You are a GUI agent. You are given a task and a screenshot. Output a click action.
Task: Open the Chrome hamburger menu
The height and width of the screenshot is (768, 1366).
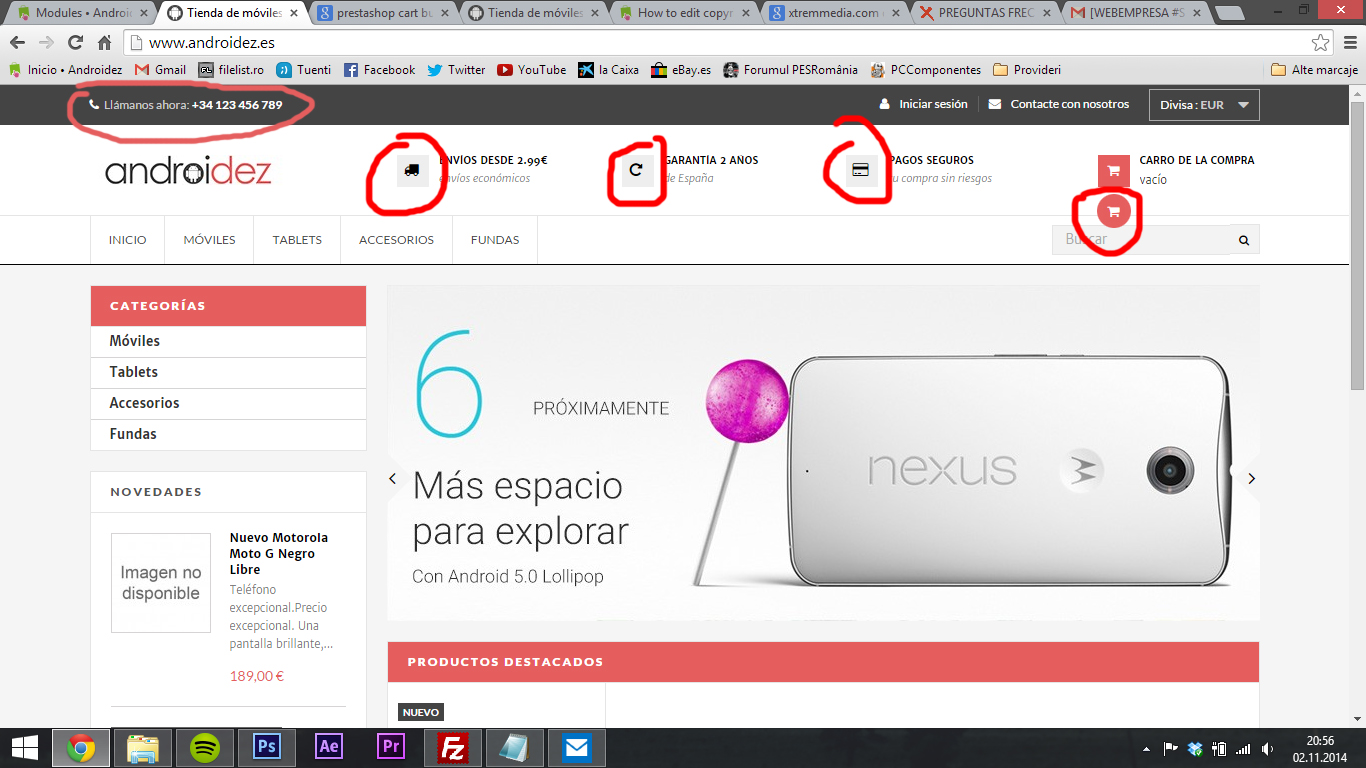[1348, 43]
